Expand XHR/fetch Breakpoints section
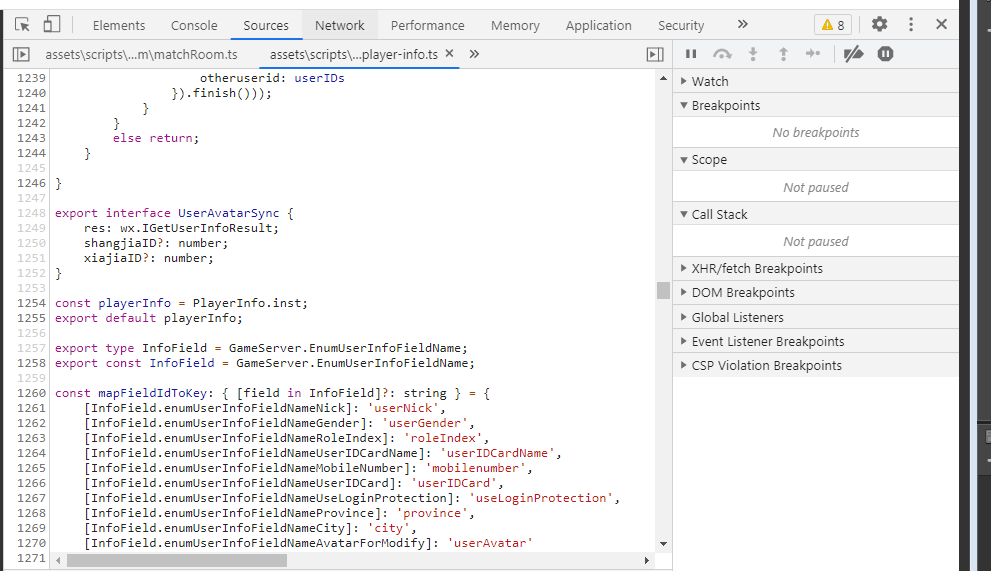991x571 pixels. 816,269
